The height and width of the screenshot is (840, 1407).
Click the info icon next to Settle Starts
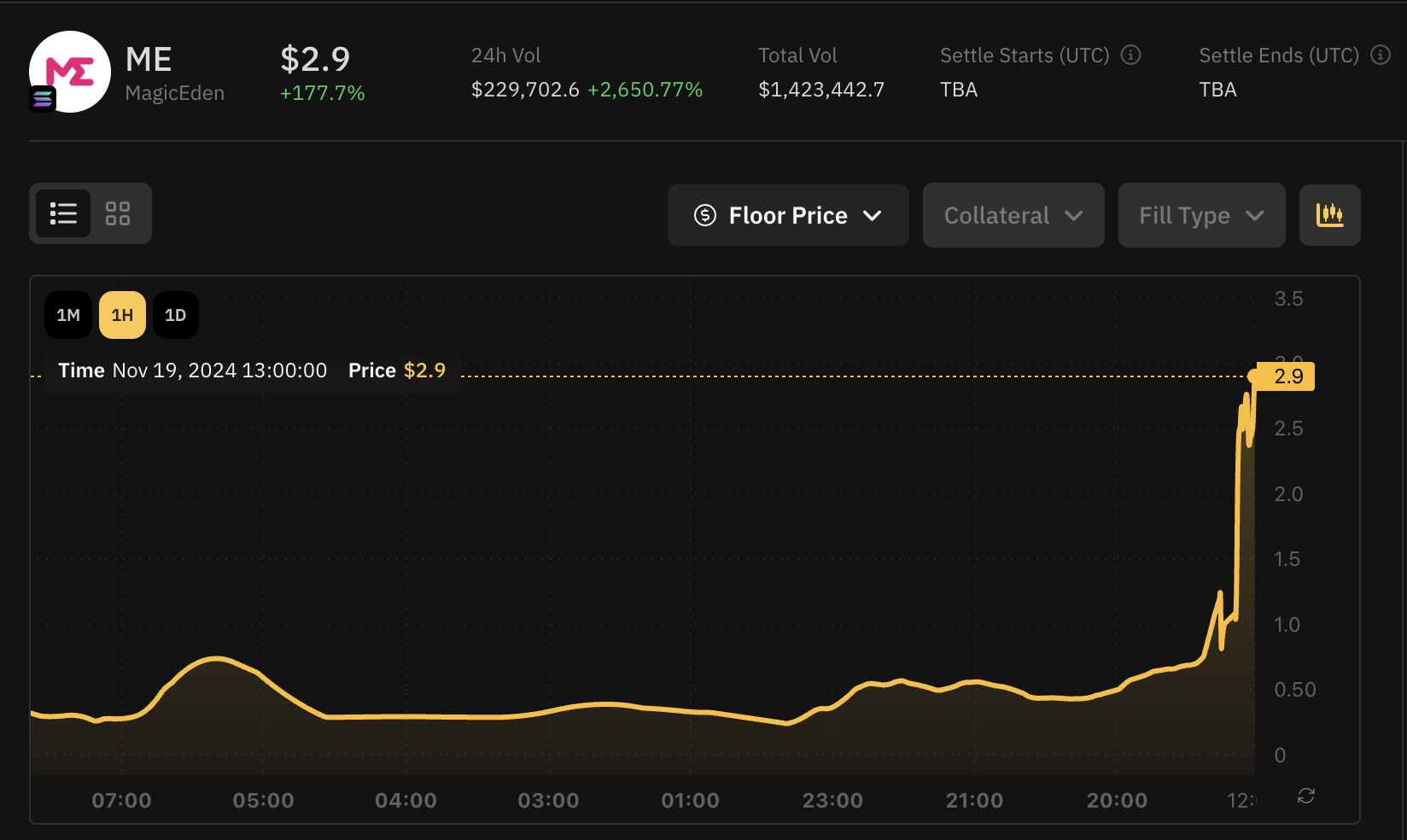1131,55
